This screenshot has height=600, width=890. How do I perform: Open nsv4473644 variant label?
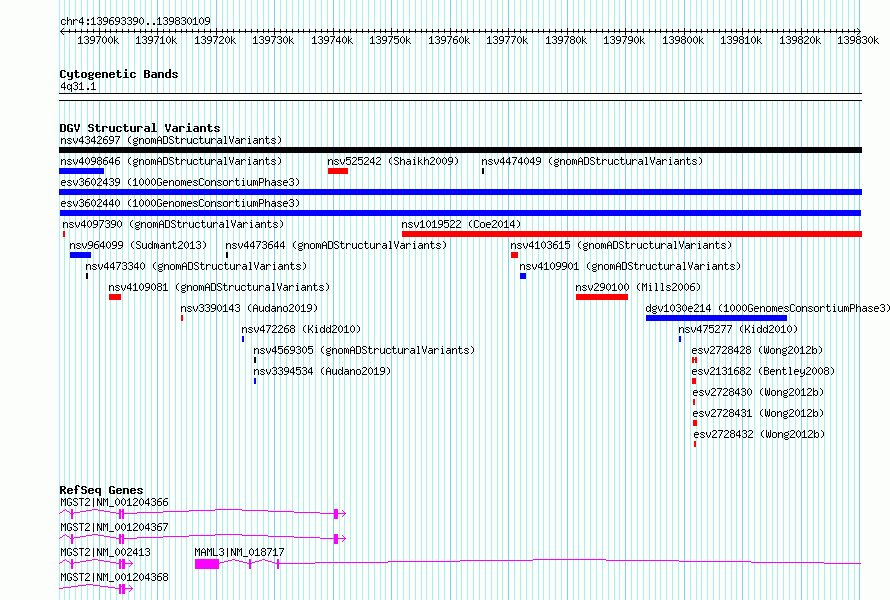pyautogui.click(x=336, y=245)
